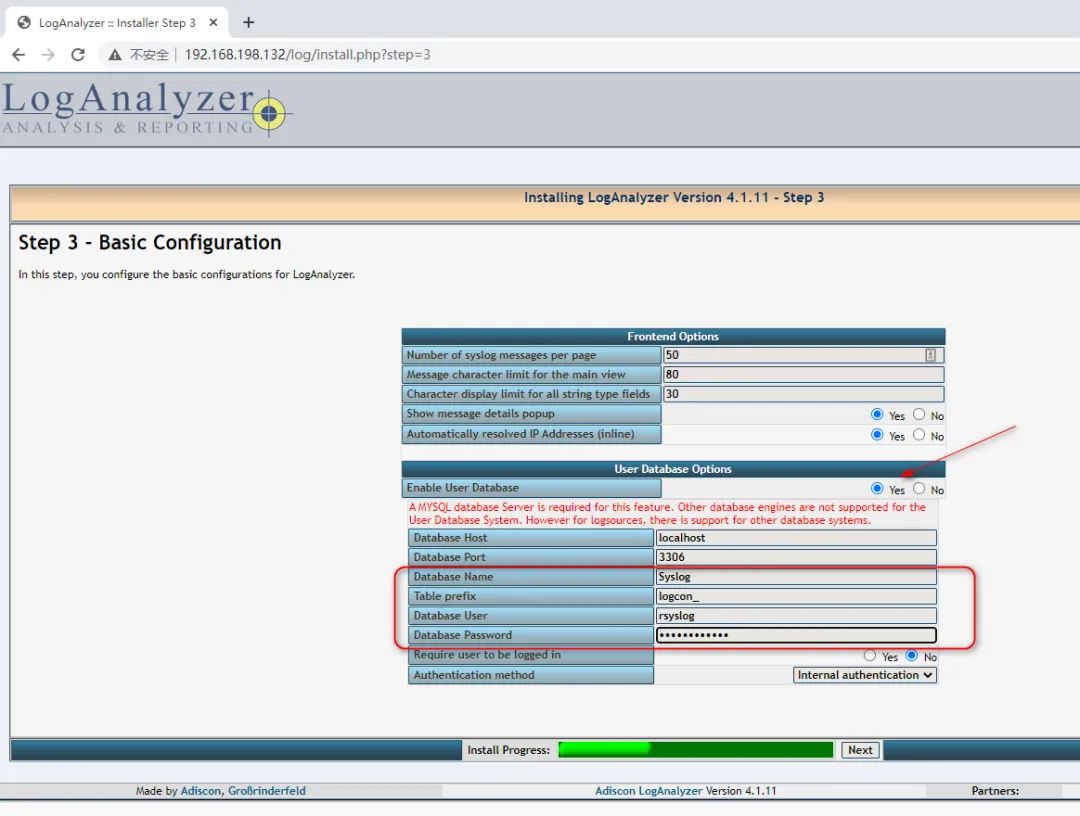This screenshot has width=1080, height=816.
Task: Reload the installer page
Action: click(x=77, y=55)
